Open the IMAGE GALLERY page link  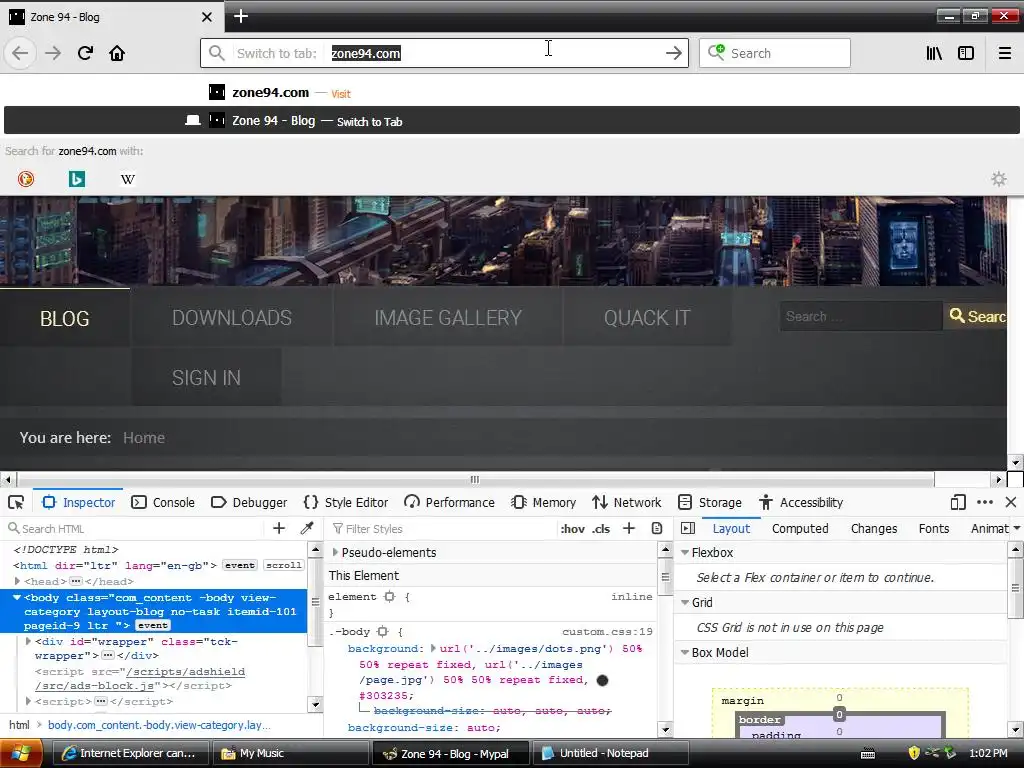pyautogui.click(x=448, y=318)
